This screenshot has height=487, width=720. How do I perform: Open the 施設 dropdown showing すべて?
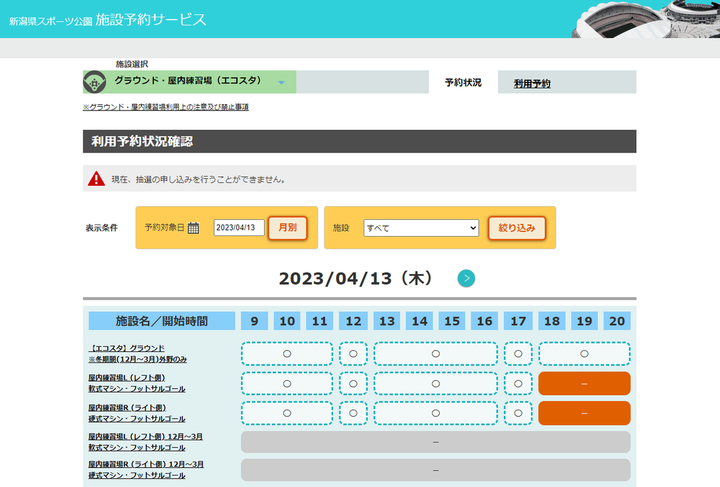421,228
